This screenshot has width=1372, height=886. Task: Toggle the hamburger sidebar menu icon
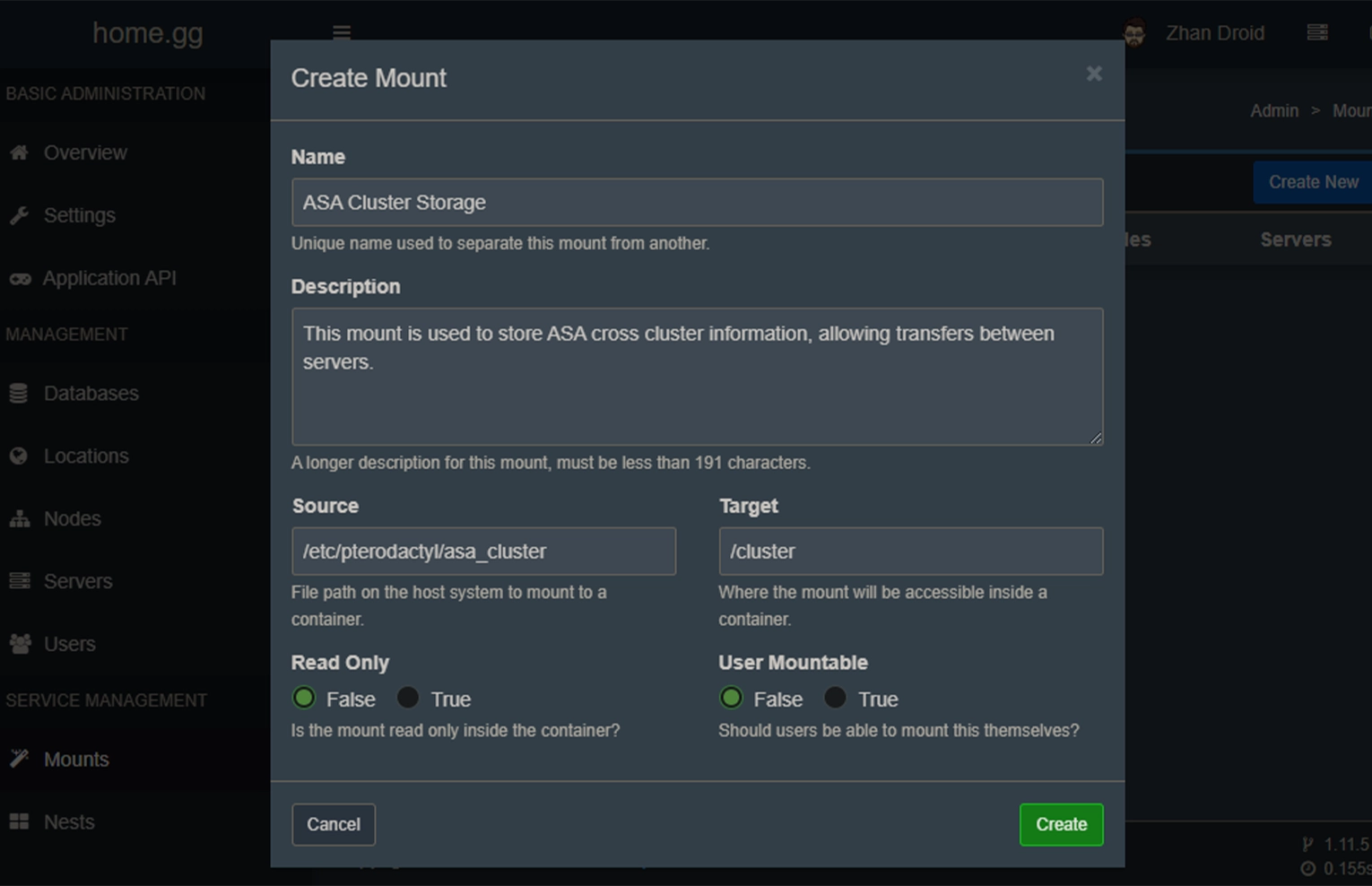click(x=342, y=32)
